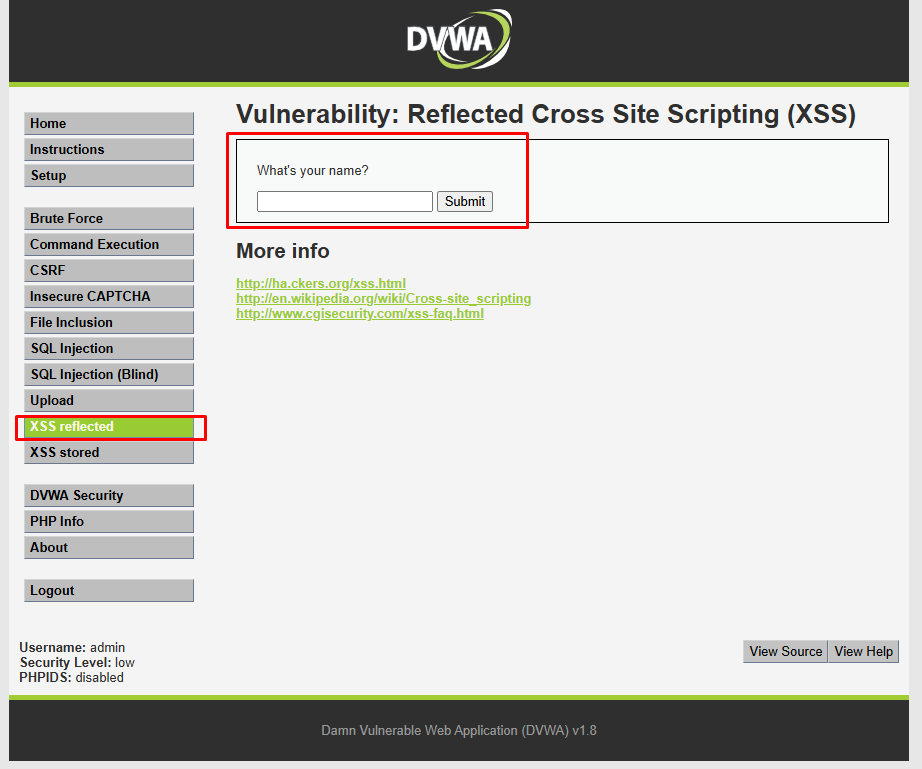Click the View Source button

pos(786,651)
